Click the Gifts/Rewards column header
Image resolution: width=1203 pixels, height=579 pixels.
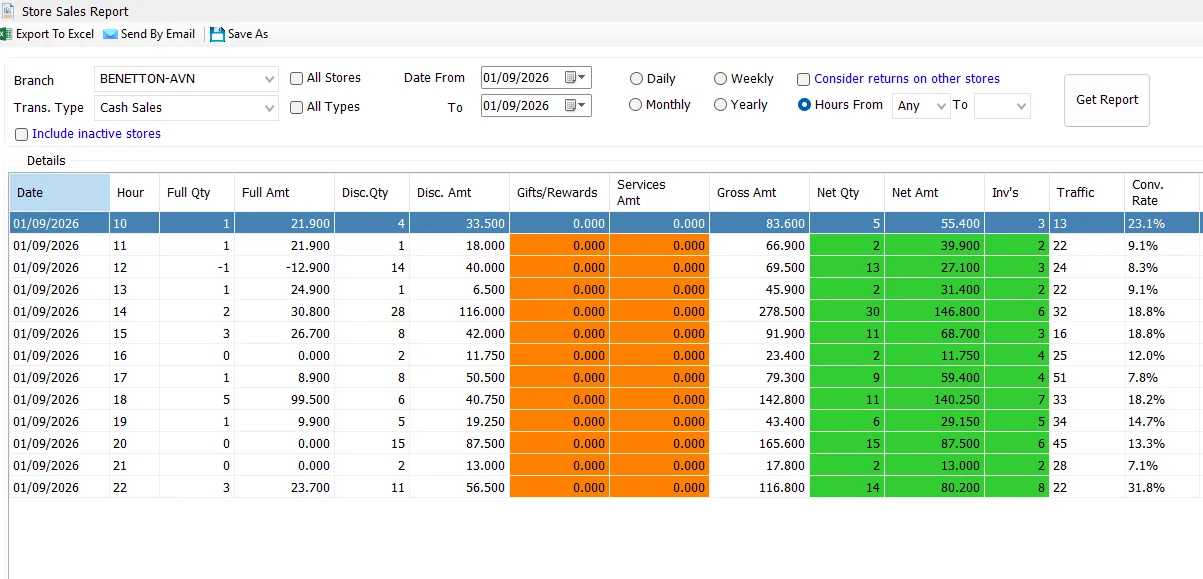coord(559,192)
